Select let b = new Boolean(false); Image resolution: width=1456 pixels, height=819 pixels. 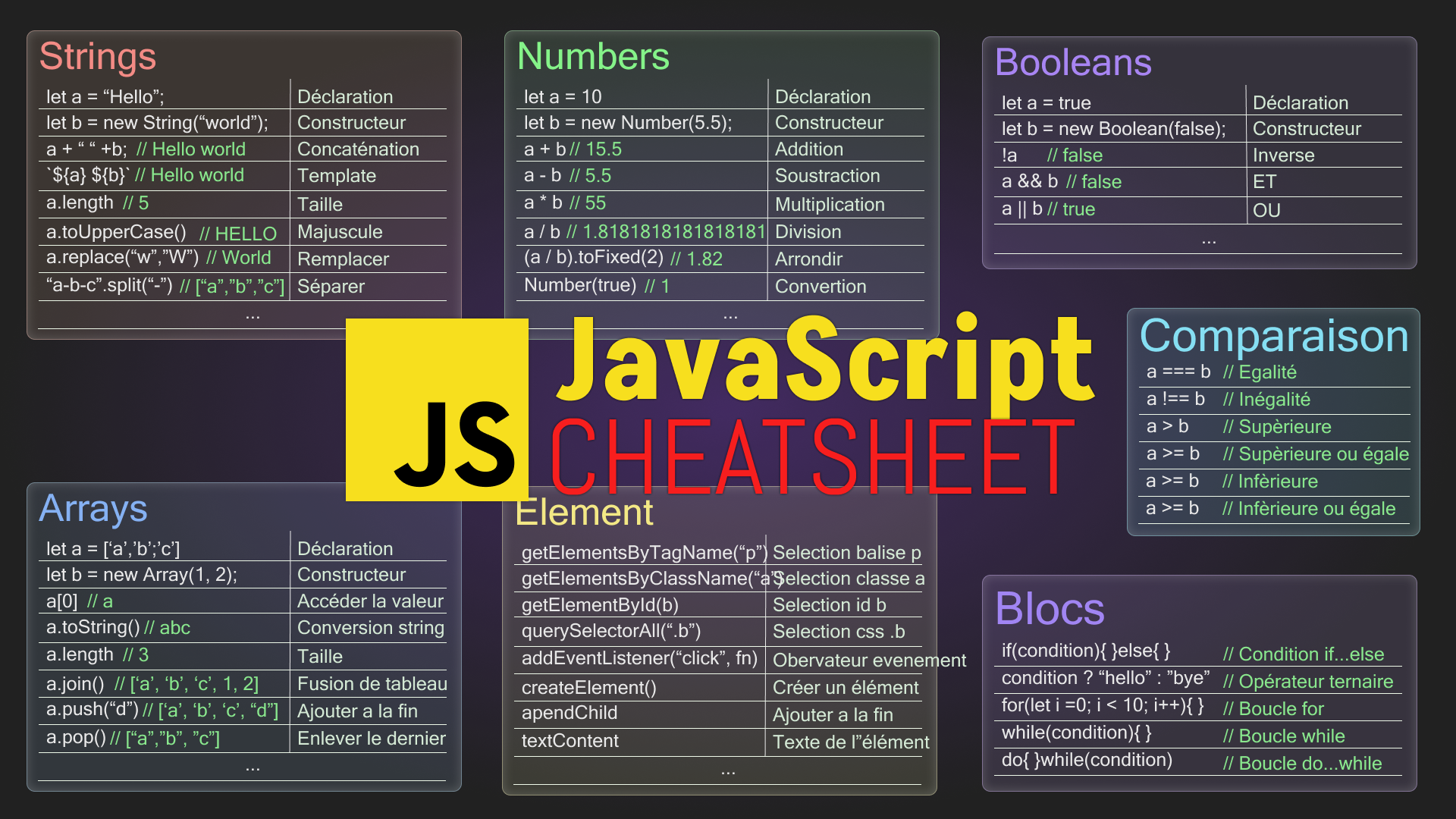(x=1113, y=129)
